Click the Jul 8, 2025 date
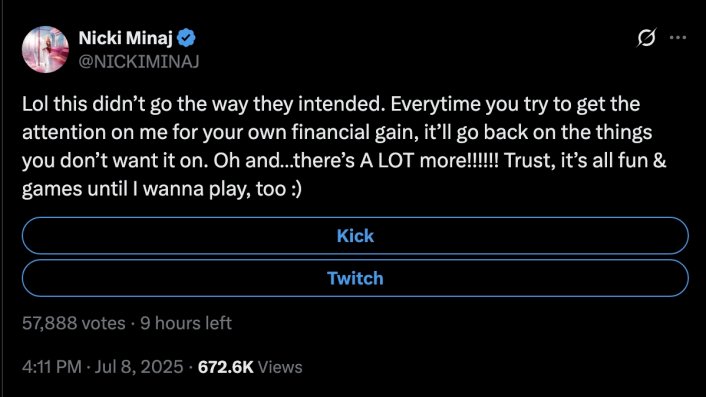The width and height of the screenshot is (706, 397). (x=139, y=366)
